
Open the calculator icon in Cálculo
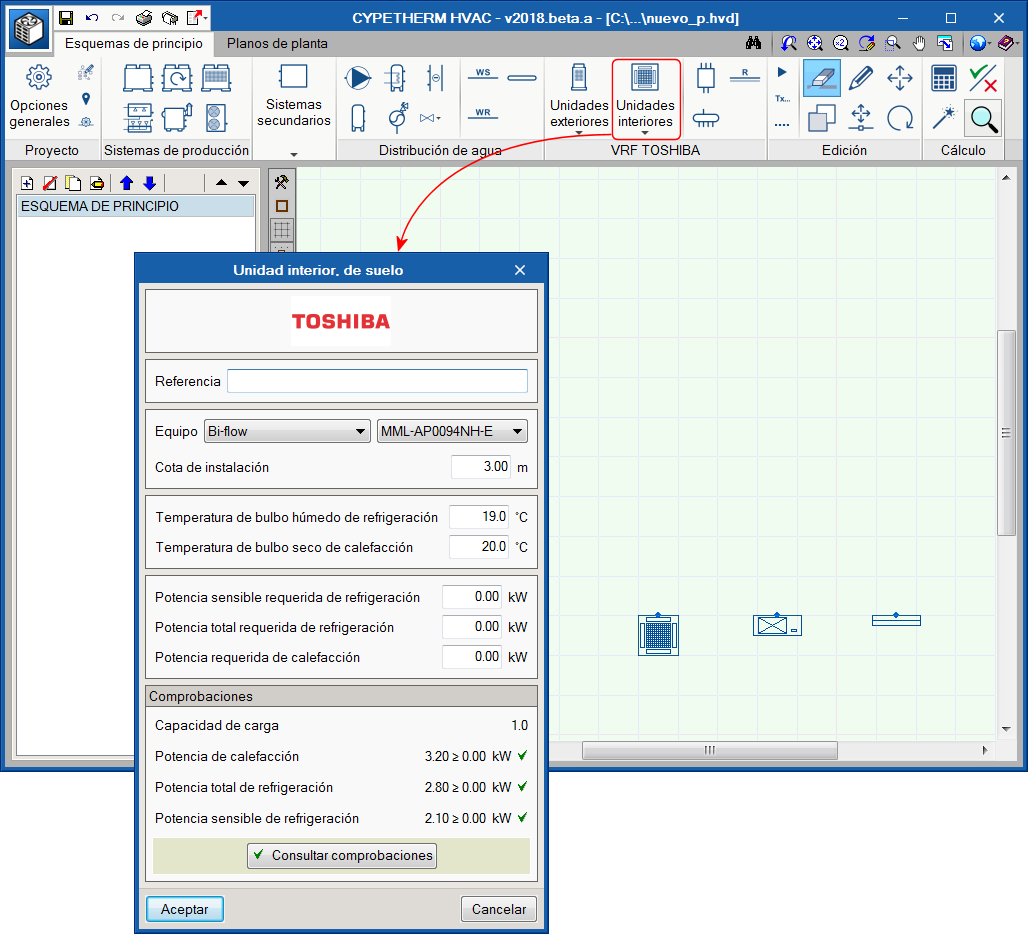coord(943,78)
